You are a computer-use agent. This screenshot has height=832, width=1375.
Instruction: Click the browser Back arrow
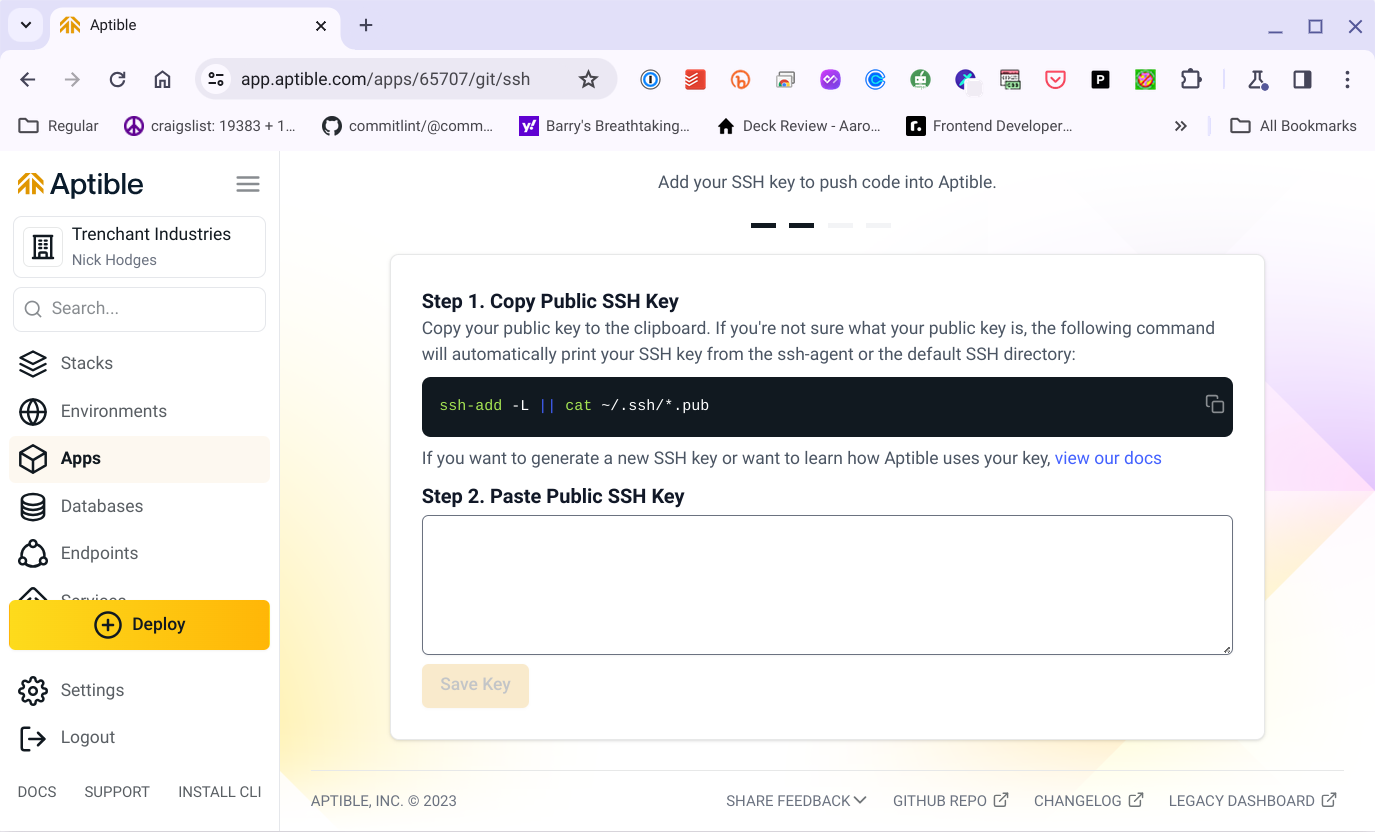(28, 80)
